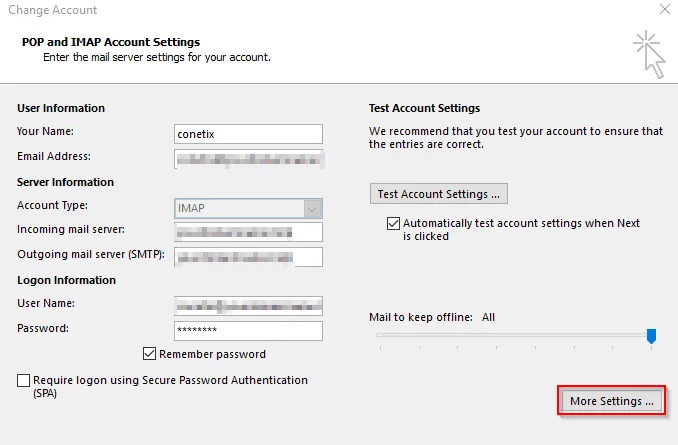The image size is (678, 445).
Task: Select the User Name input box
Action: point(248,306)
